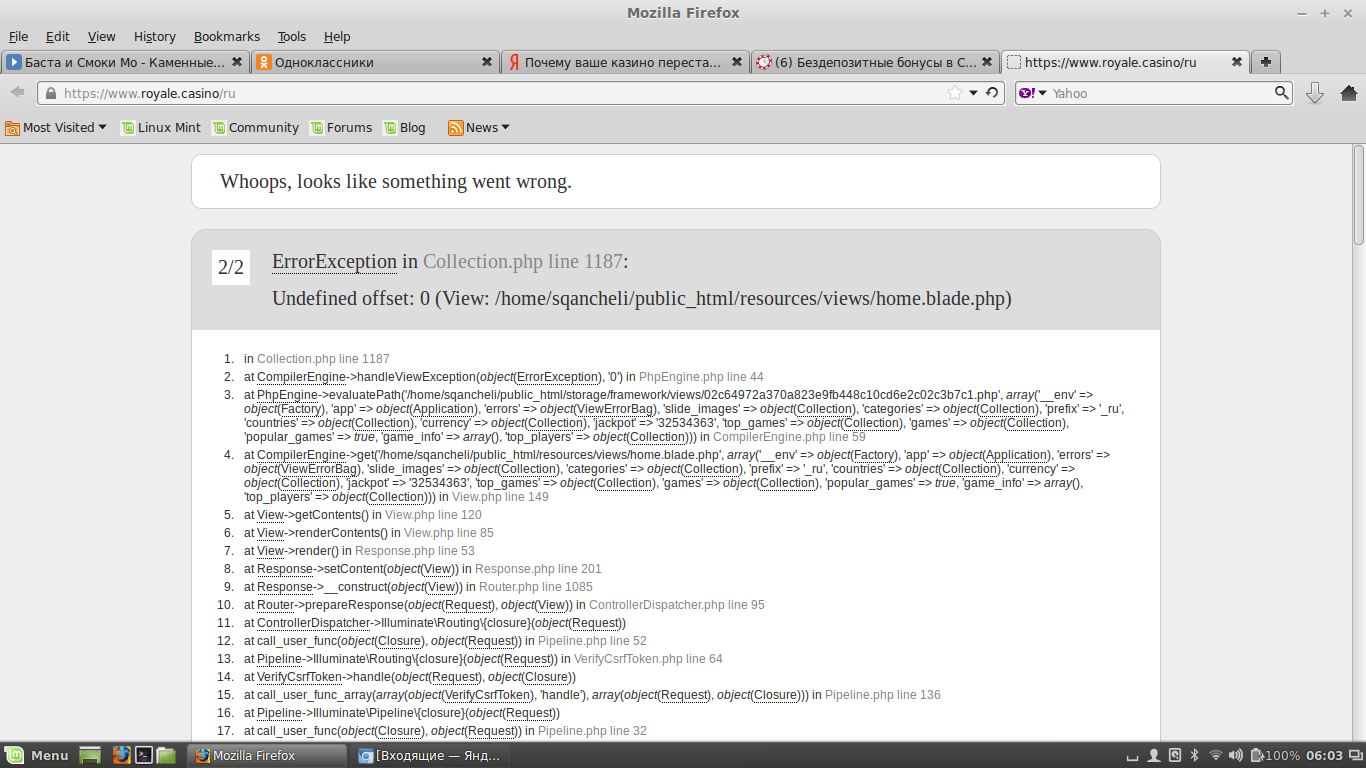The height and width of the screenshot is (768, 1366).
Task: Click the Linux Mint bookmark icon
Action: [x=130, y=127]
